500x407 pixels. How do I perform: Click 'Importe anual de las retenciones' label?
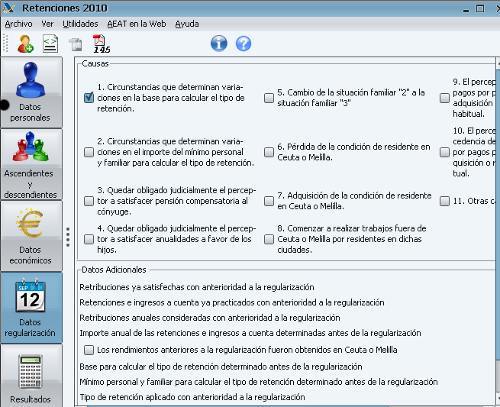250,333
